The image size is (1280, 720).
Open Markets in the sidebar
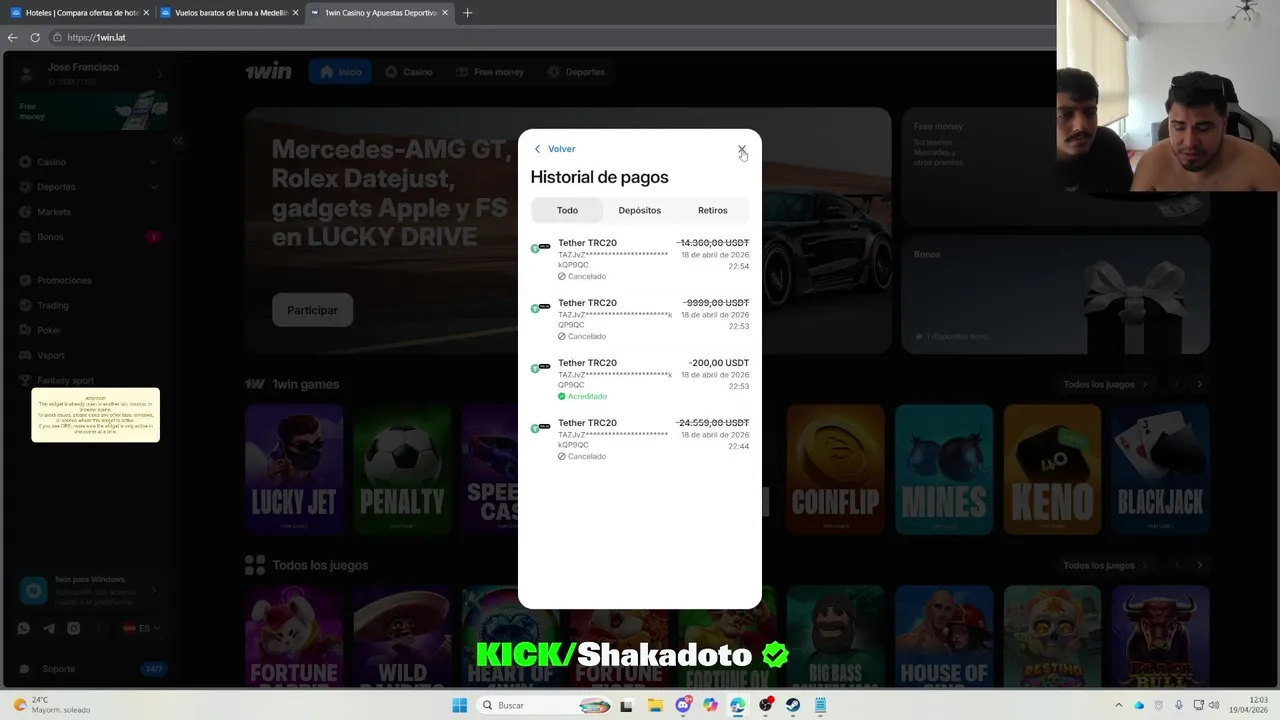tap(54, 212)
